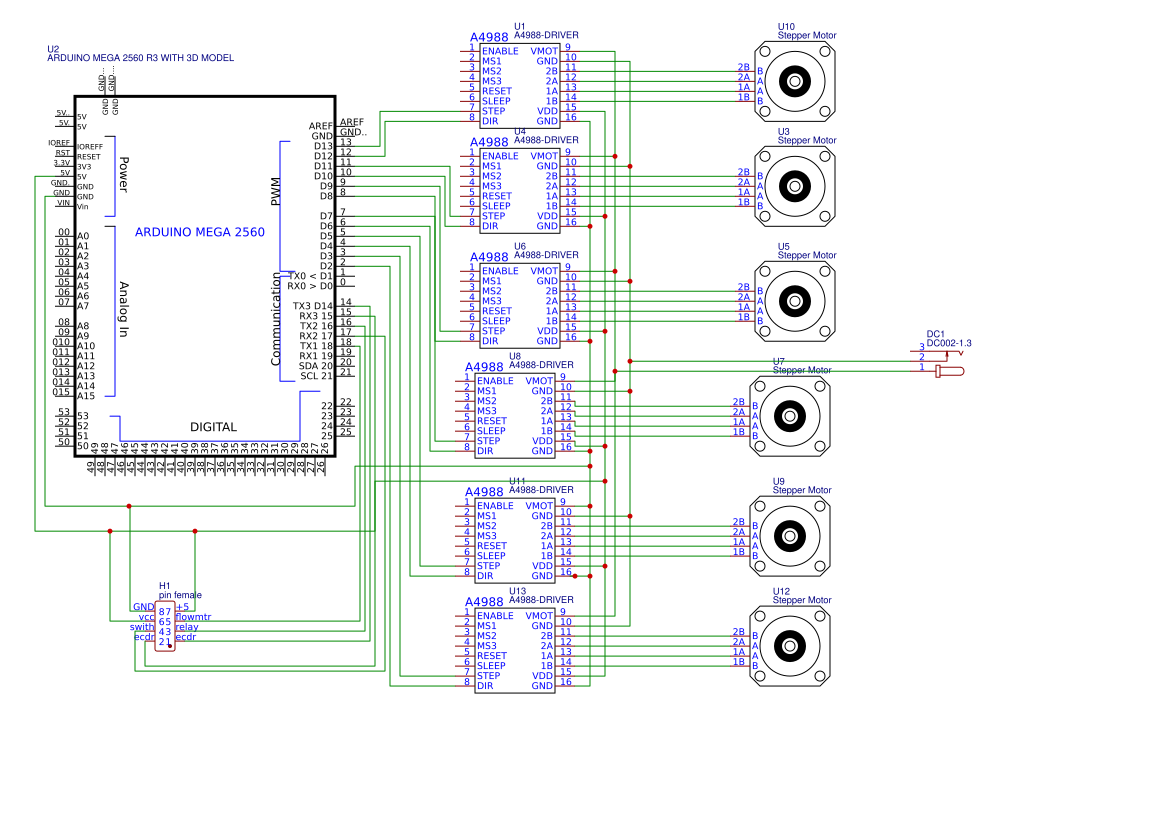This screenshot has height=826, width=1169.
Task: Click the 'DIR' pin label on driver U6
Action: tap(490, 341)
